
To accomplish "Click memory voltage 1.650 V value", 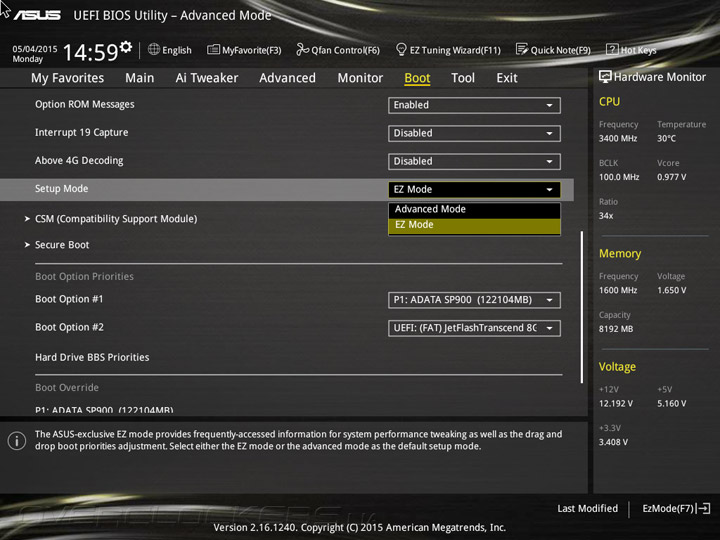I will 671,290.
